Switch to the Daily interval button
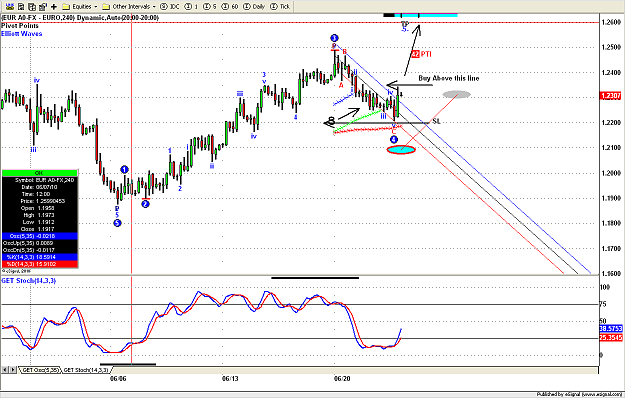 click(254, 6)
